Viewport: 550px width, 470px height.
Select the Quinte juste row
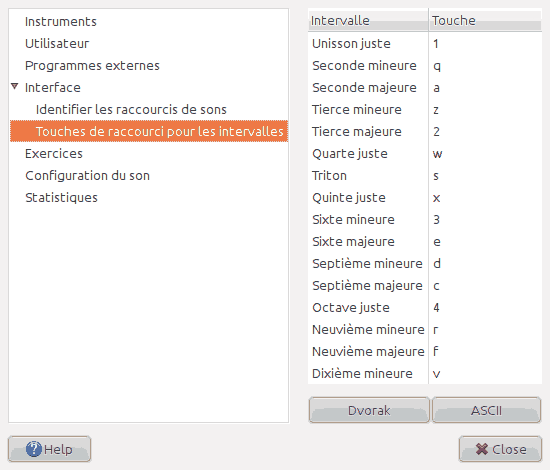pyautogui.click(x=425, y=198)
